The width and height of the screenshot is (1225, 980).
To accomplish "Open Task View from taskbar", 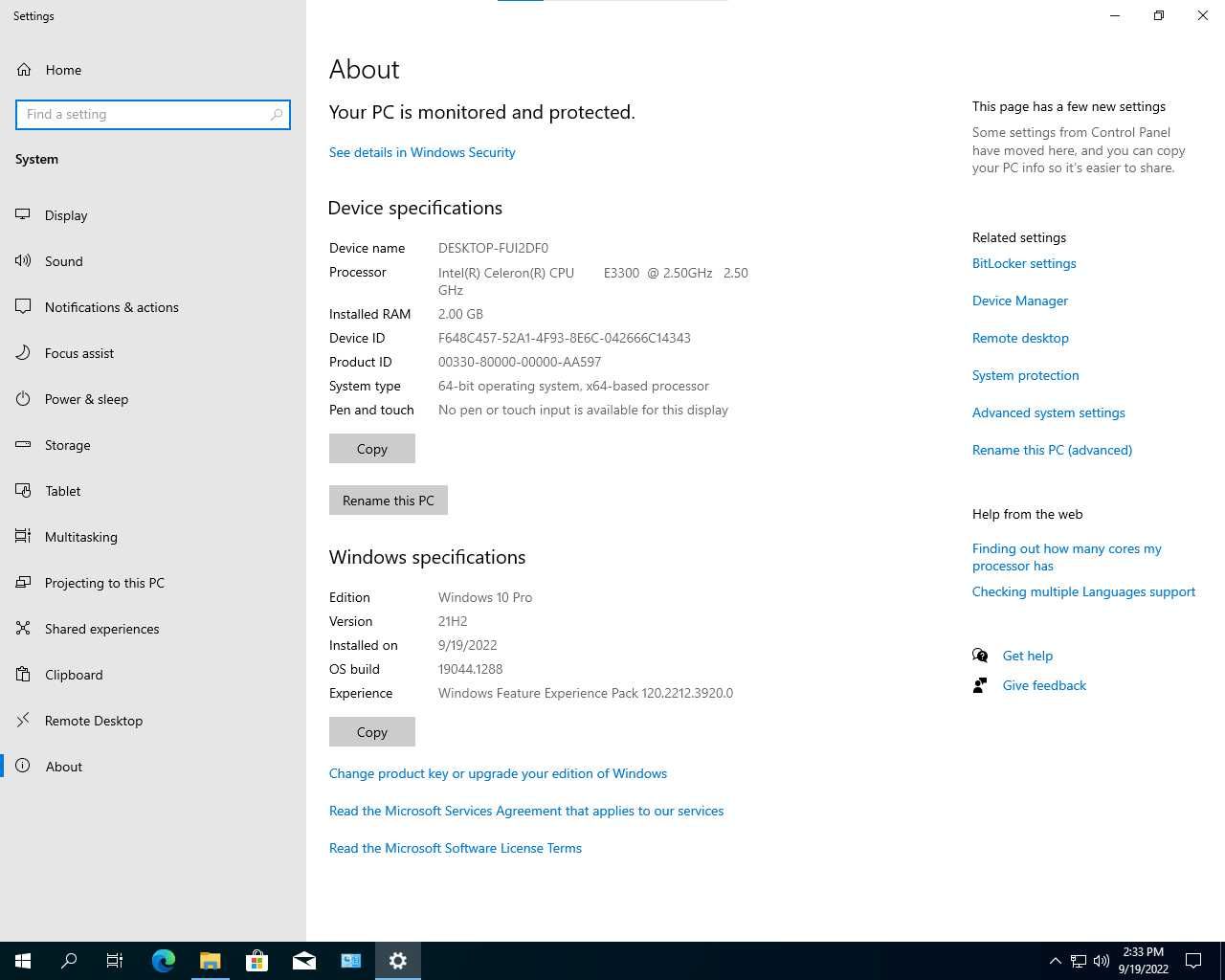I will 115,961.
